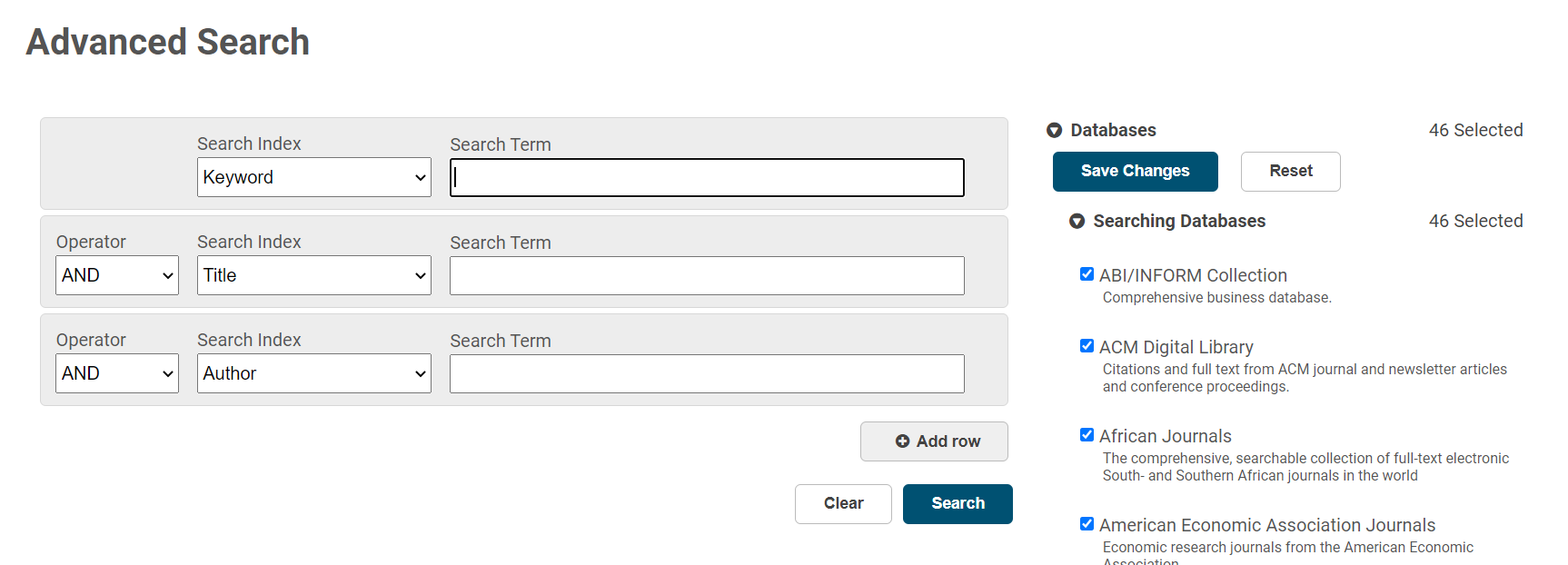1568x565 pixels.
Task: Click Save Changes for databases
Action: pos(1135,172)
